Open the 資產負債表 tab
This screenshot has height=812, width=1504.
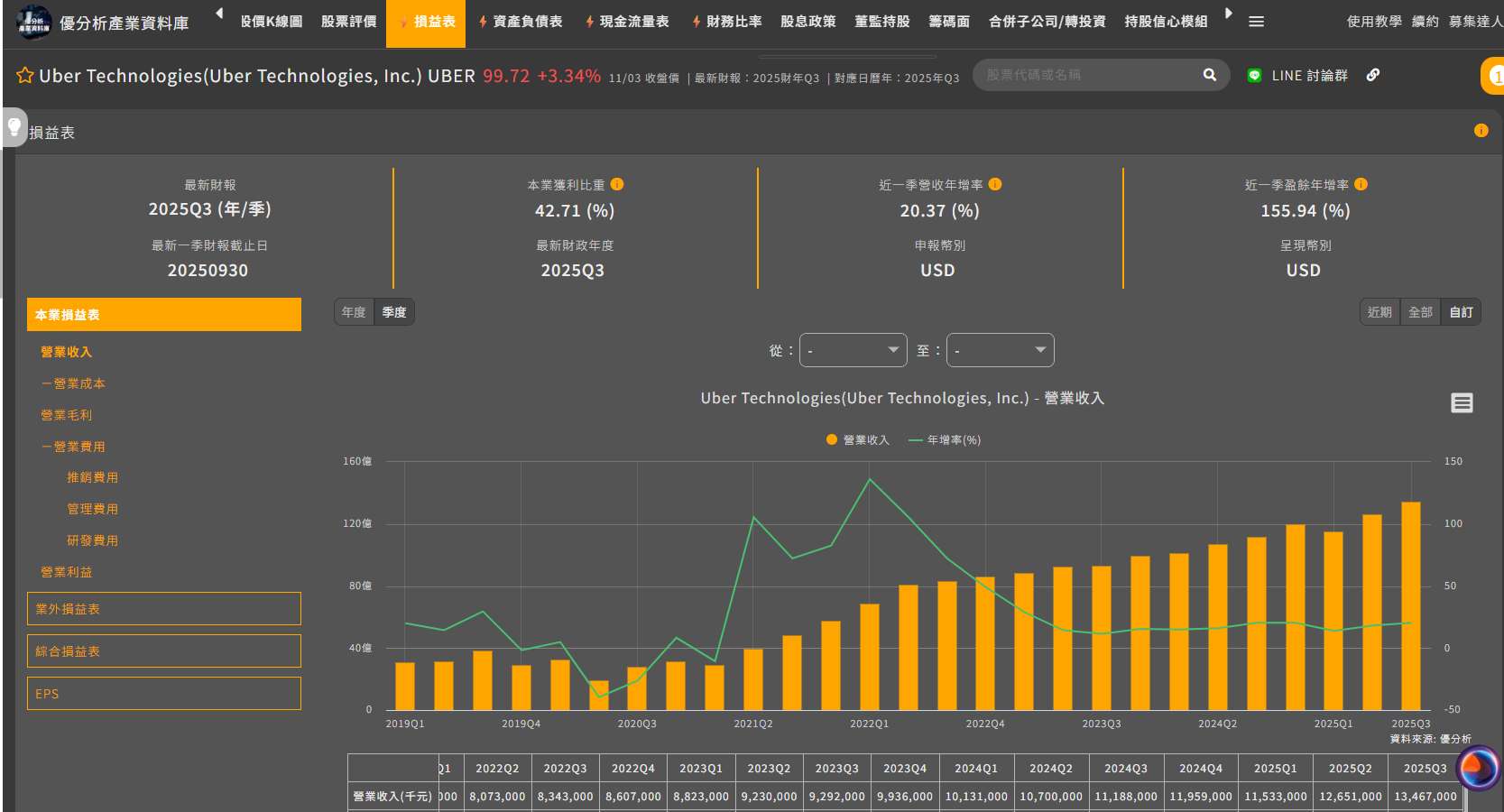point(521,22)
